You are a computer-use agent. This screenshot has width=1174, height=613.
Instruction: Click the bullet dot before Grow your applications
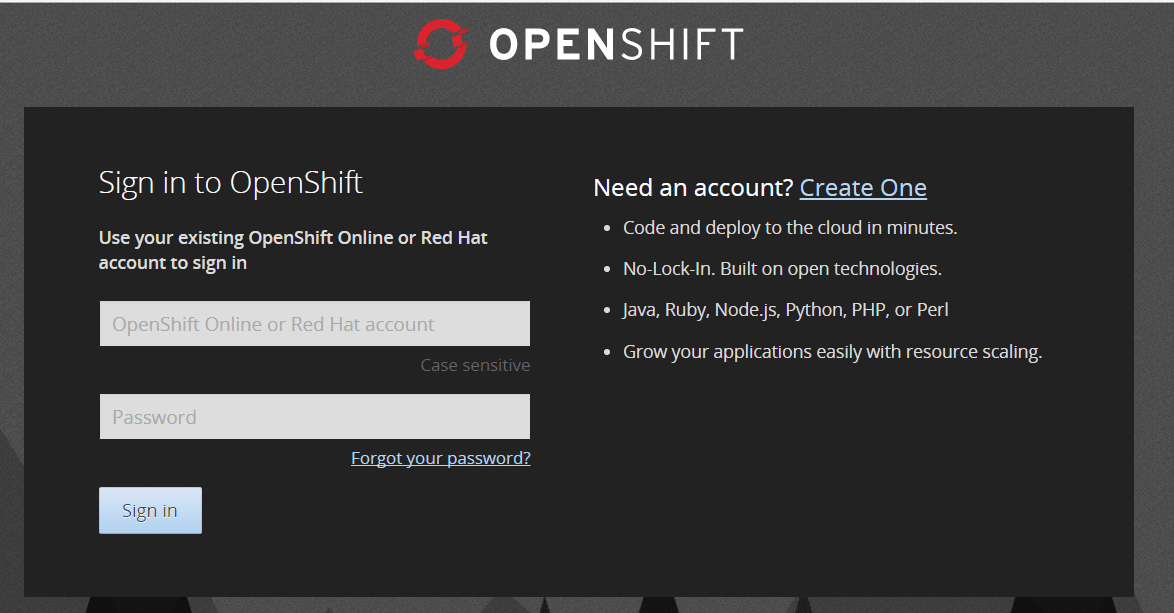pos(607,353)
